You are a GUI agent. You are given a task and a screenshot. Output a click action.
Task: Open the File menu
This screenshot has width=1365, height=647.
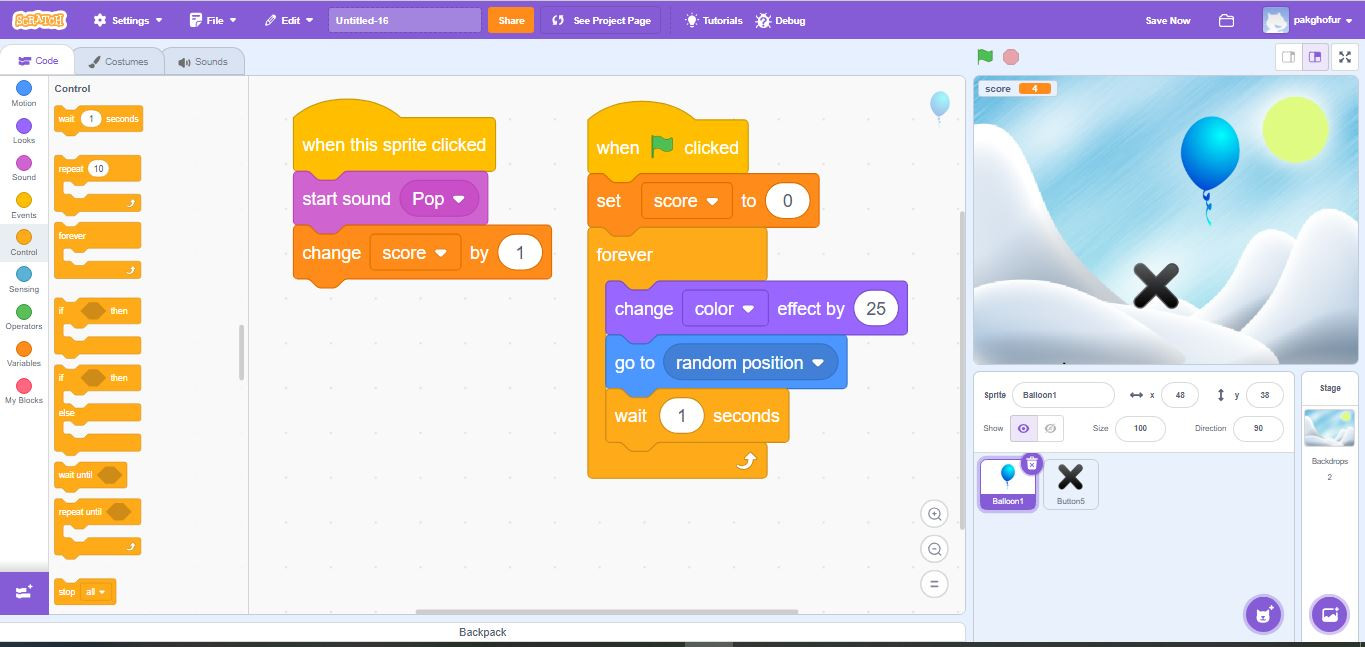[x=214, y=20]
